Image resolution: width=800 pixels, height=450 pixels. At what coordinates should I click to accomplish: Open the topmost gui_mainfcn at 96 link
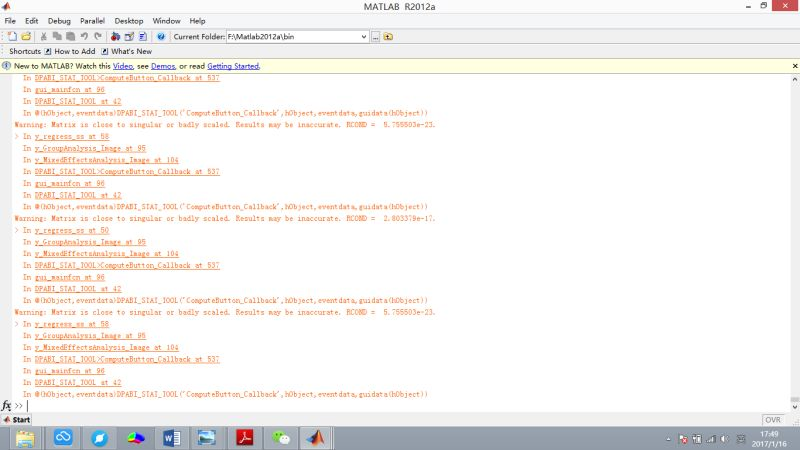[x=70, y=89]
